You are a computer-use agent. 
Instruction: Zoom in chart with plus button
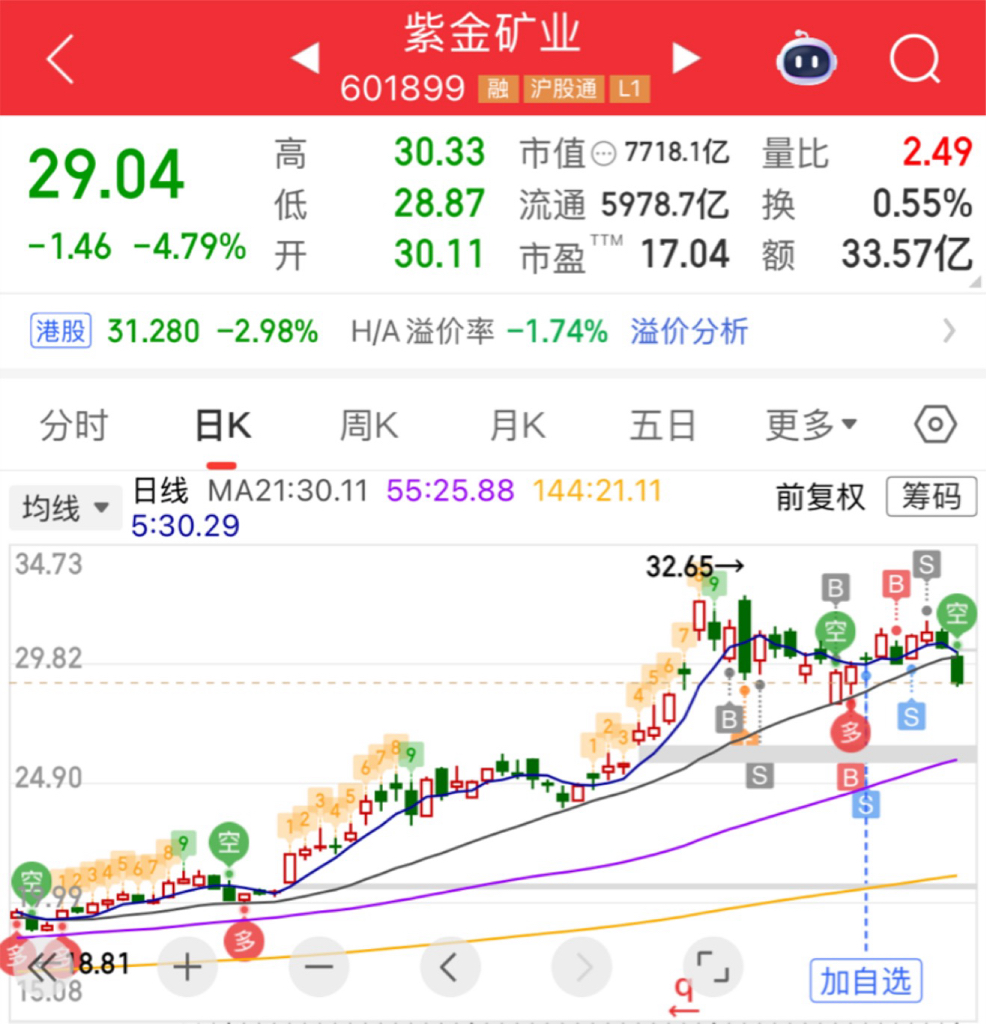click(x=187, y=967)
